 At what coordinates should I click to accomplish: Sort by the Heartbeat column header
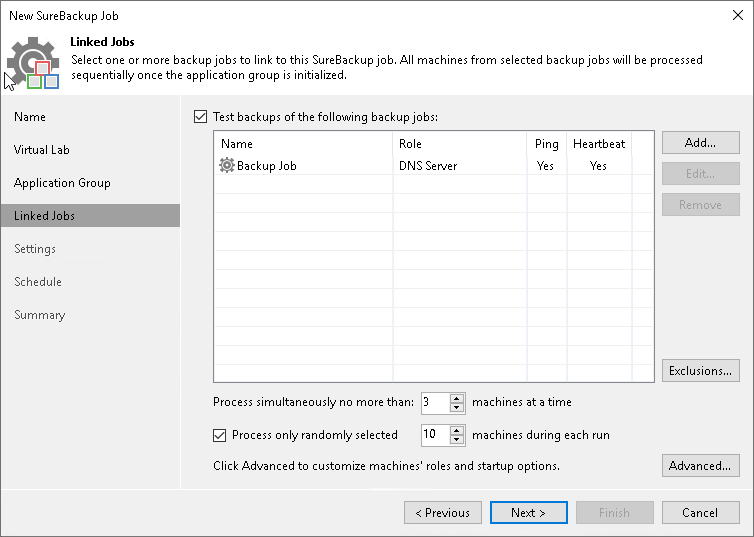pos(599,144)
